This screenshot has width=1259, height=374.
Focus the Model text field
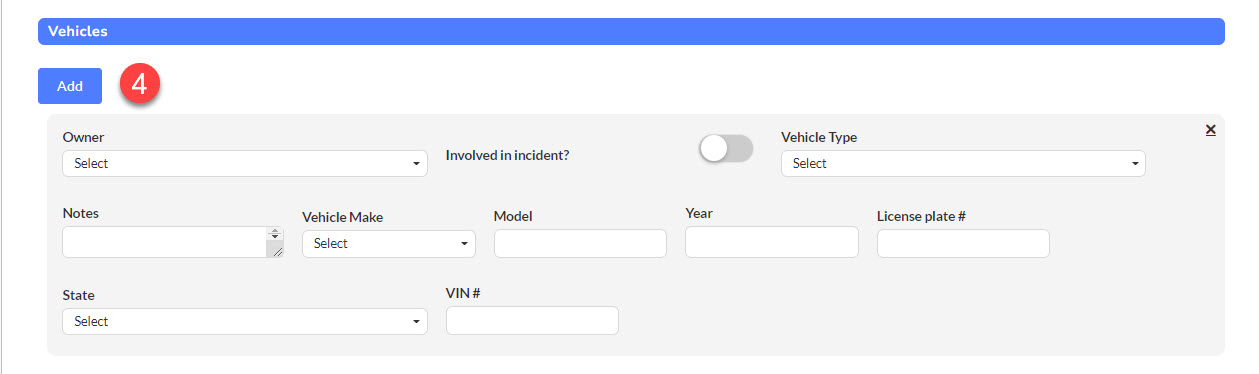[x=580, y=243]
